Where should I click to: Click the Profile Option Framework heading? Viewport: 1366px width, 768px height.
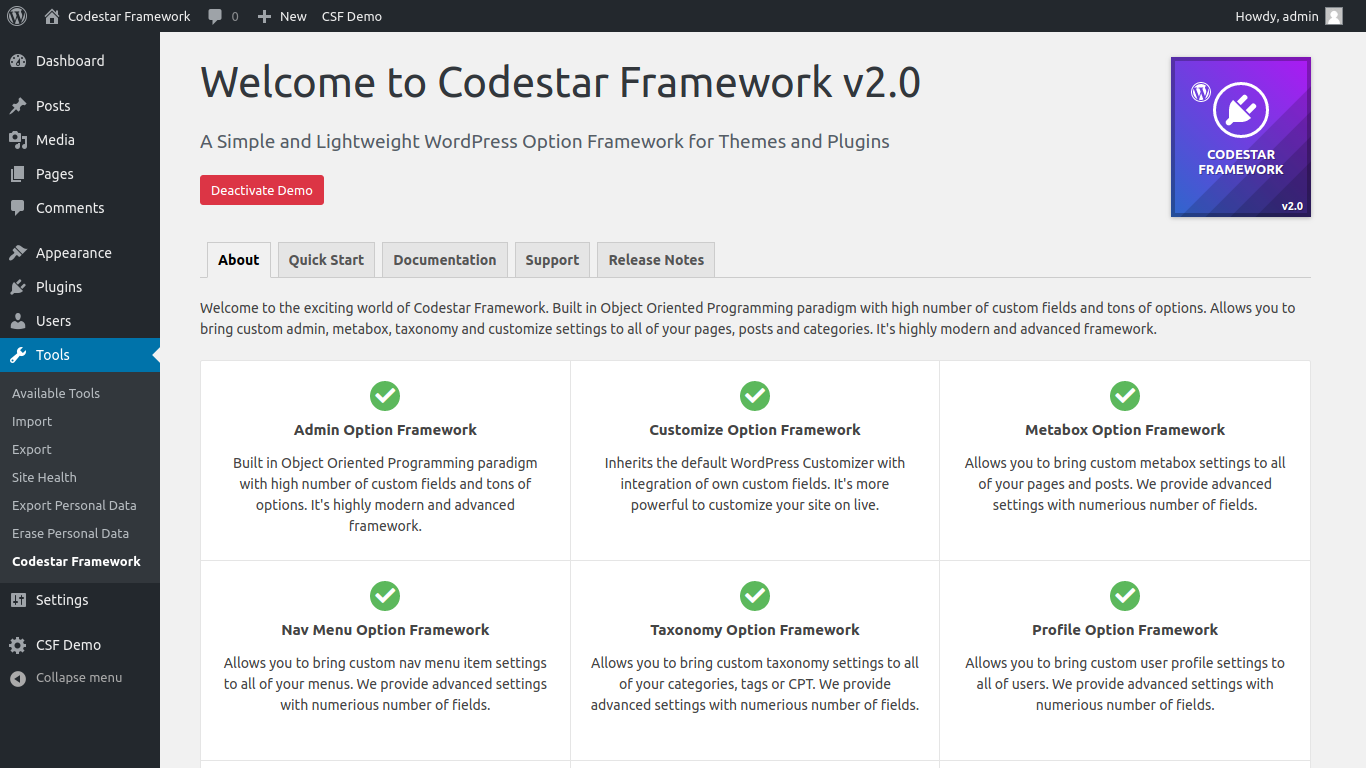(x=1125, y=630)
